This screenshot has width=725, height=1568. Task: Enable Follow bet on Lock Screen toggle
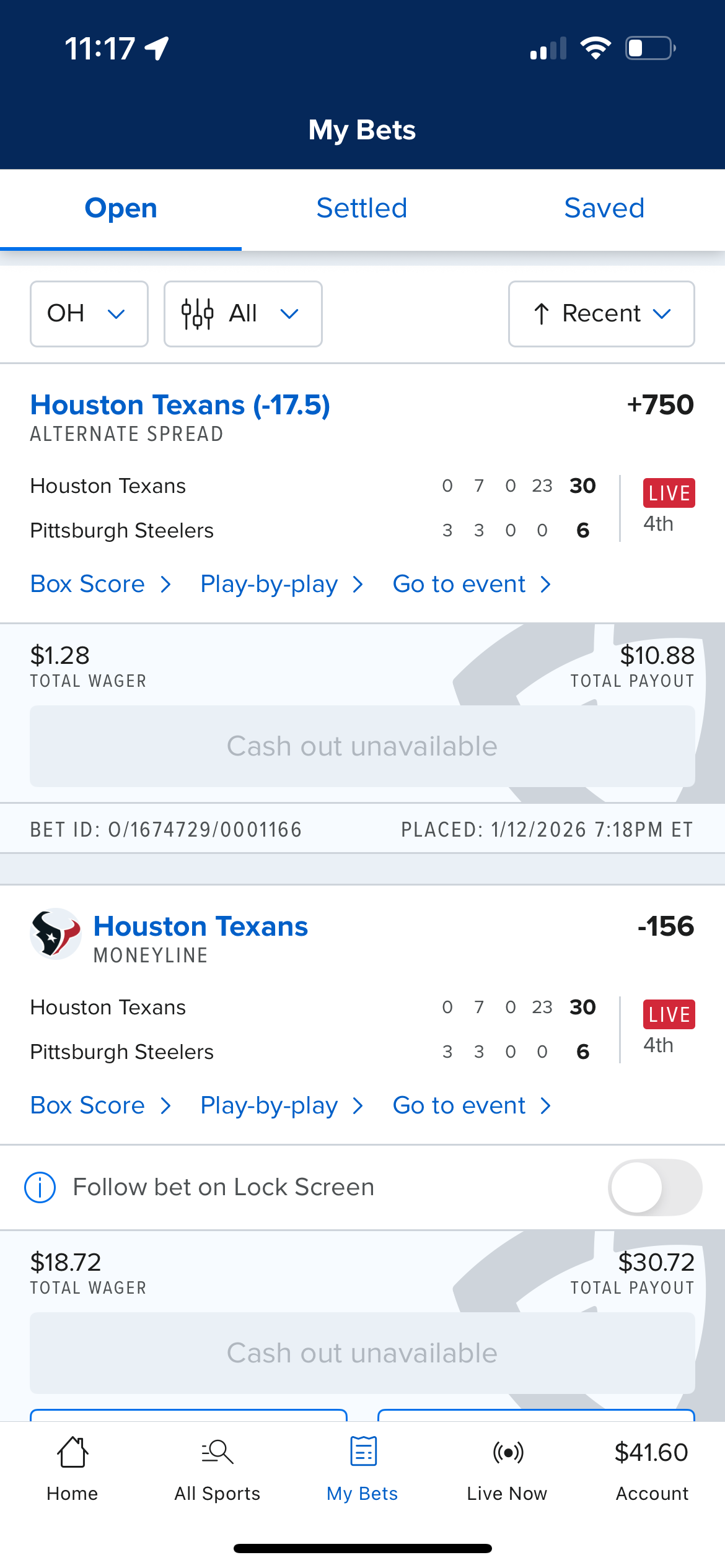655,1188
